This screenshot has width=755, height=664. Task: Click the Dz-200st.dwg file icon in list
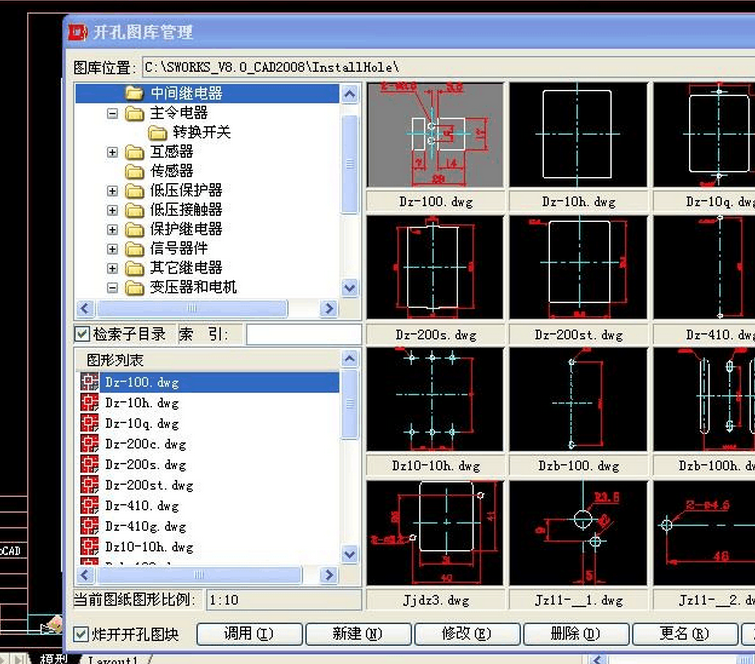tap(90, 485)
